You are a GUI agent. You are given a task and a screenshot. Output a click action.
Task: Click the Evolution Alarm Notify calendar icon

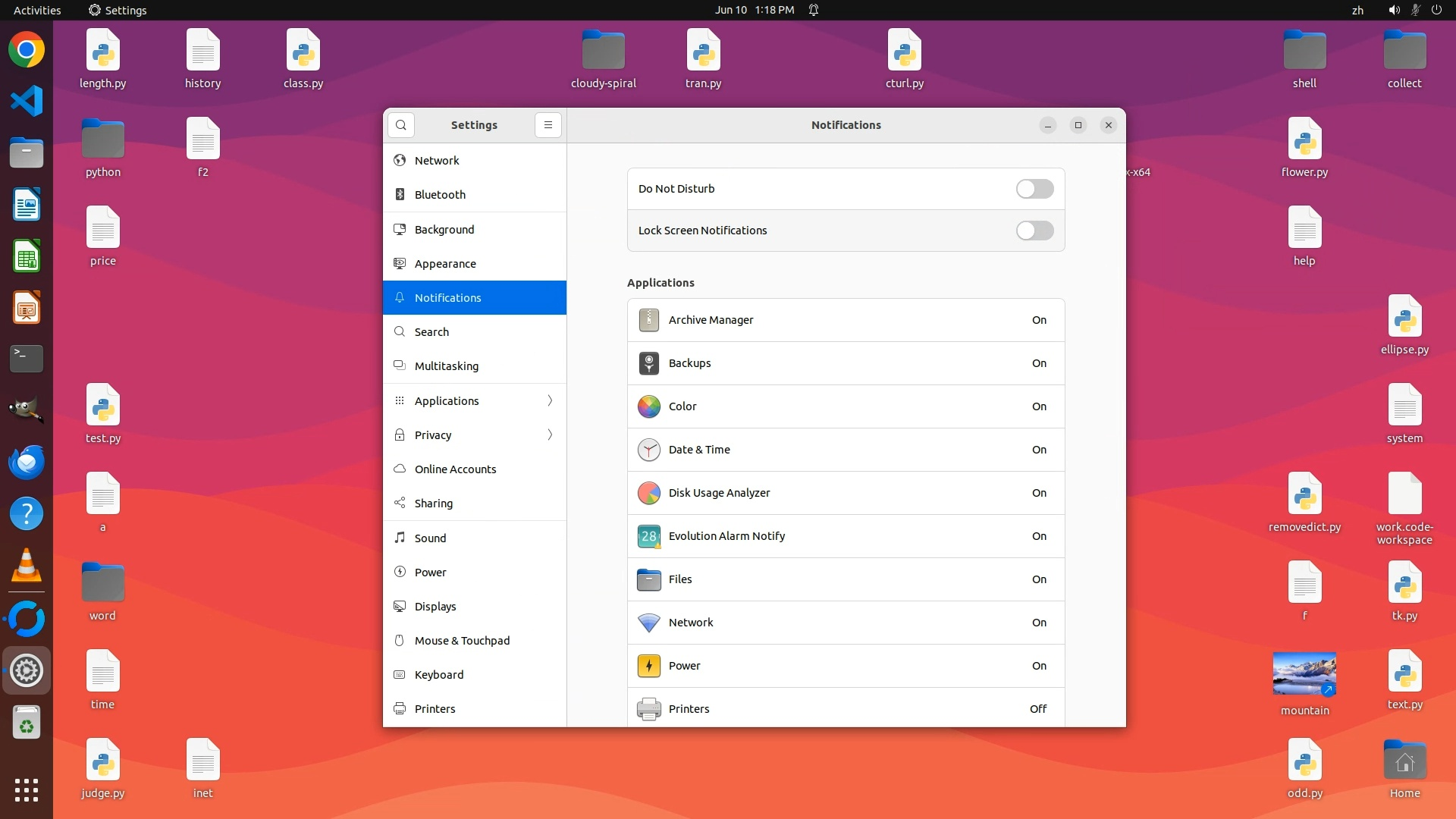(648, 536)
